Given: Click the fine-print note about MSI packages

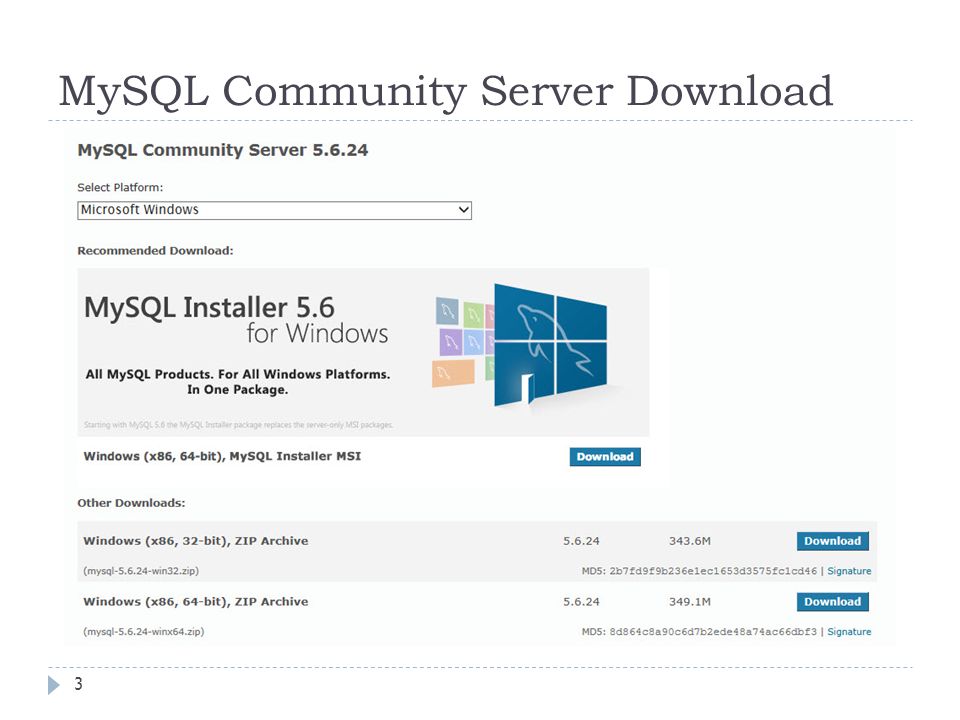Looking at the screenshot, I should coord(239,424).
